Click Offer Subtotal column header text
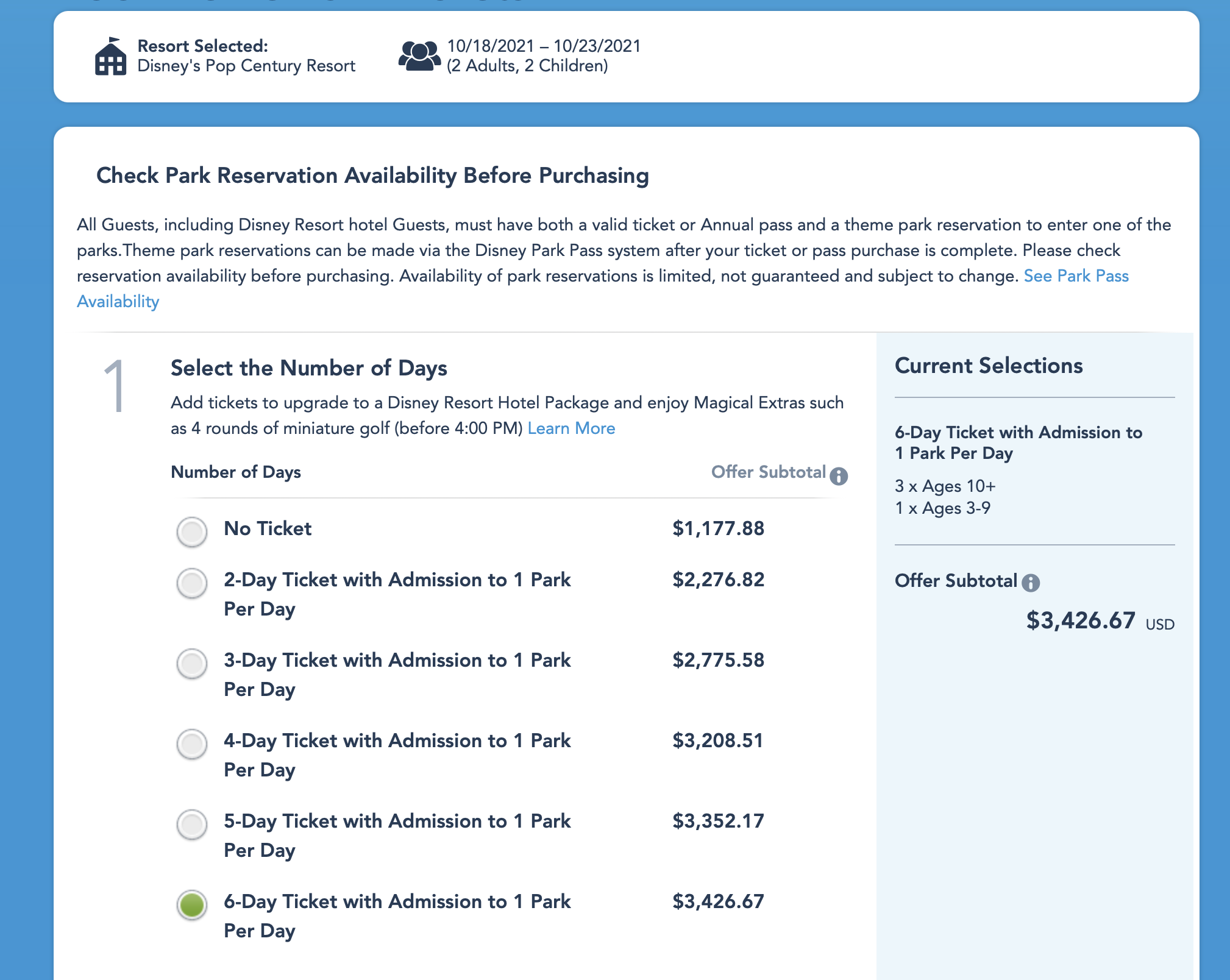Screen dimensions: 1230x980 pyautogui.click(x=769, y=472)
